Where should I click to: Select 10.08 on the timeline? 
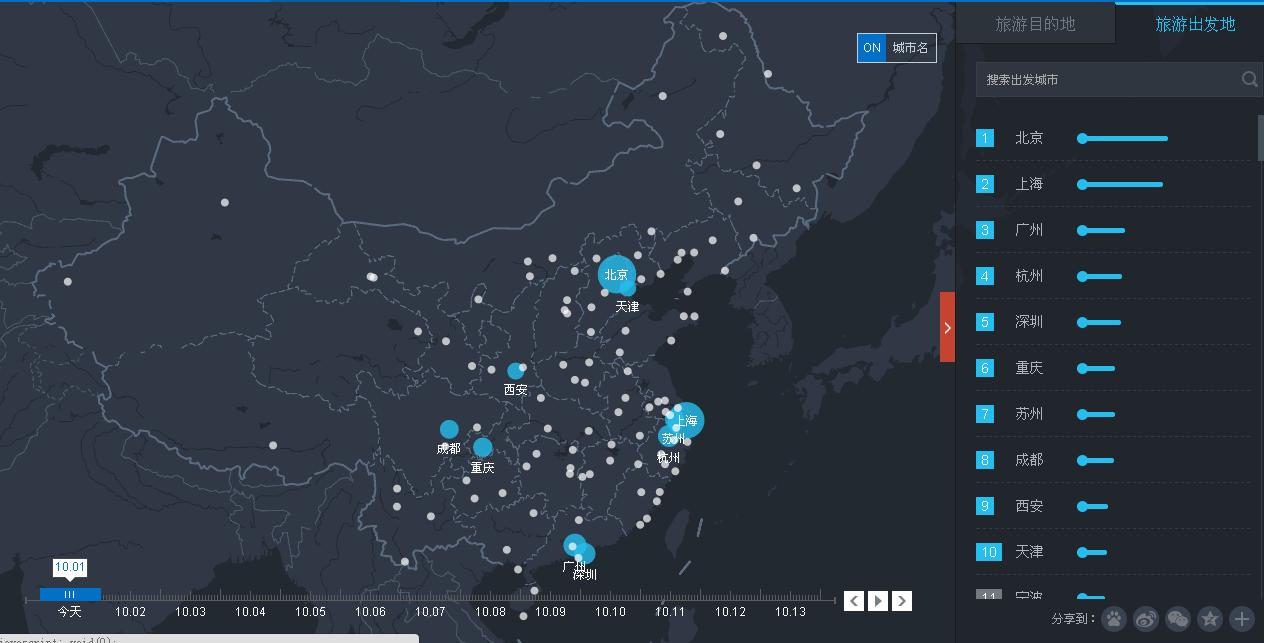(x=490, y=611)
